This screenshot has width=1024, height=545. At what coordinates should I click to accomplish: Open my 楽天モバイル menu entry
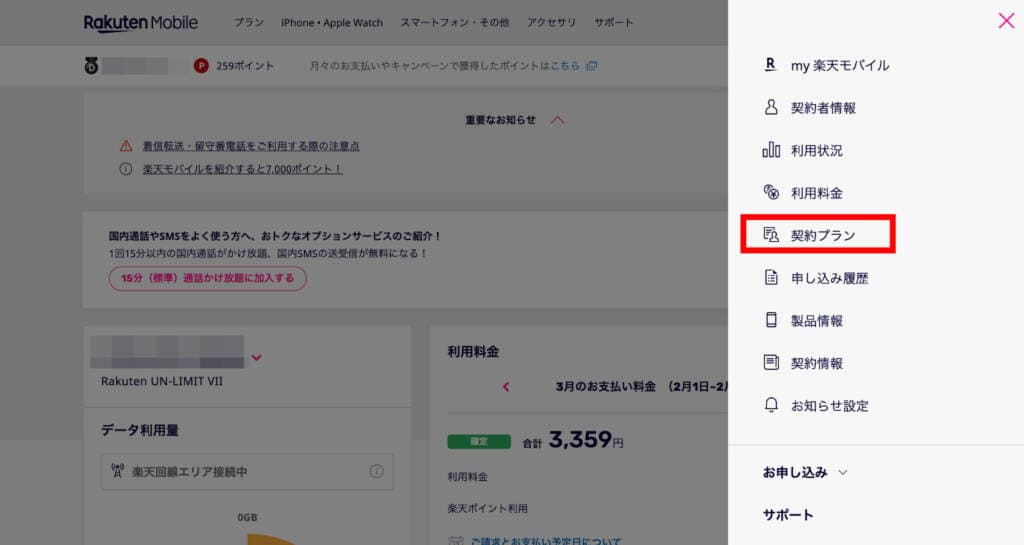pos(840,65)
